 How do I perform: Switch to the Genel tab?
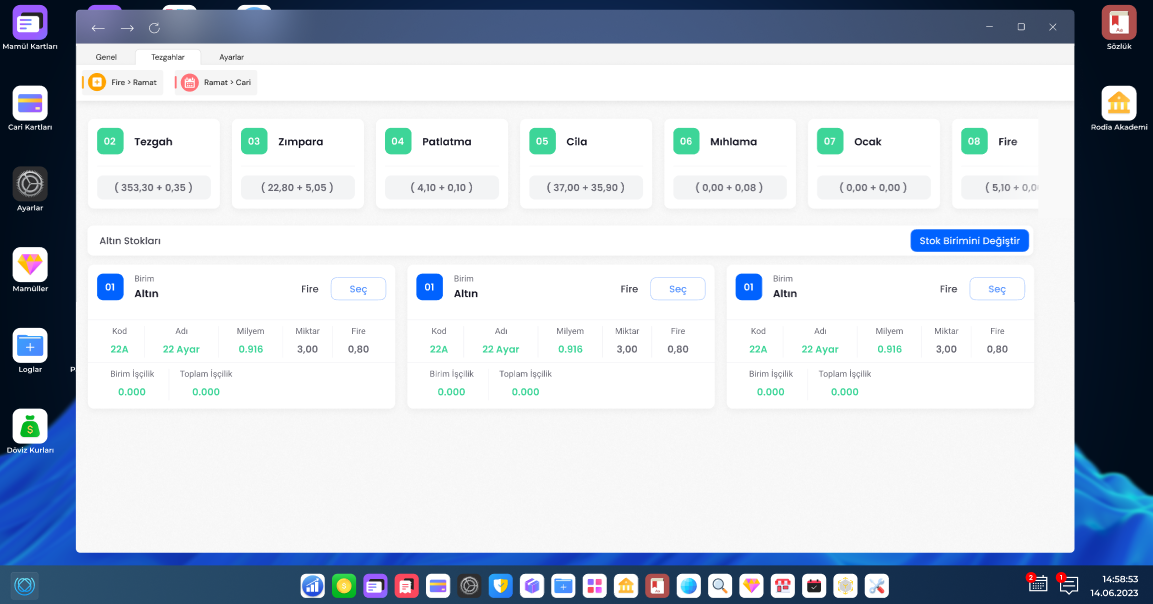tap(106, 57)
